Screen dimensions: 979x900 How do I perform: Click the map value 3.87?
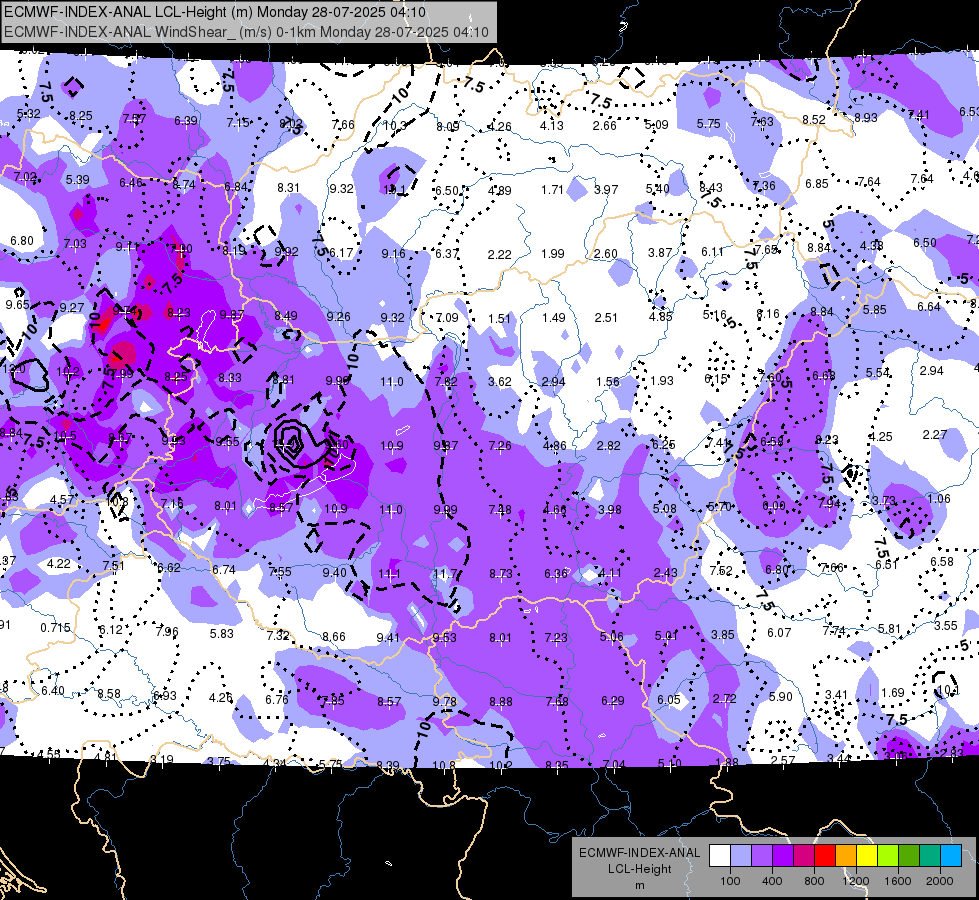(660, 252)
